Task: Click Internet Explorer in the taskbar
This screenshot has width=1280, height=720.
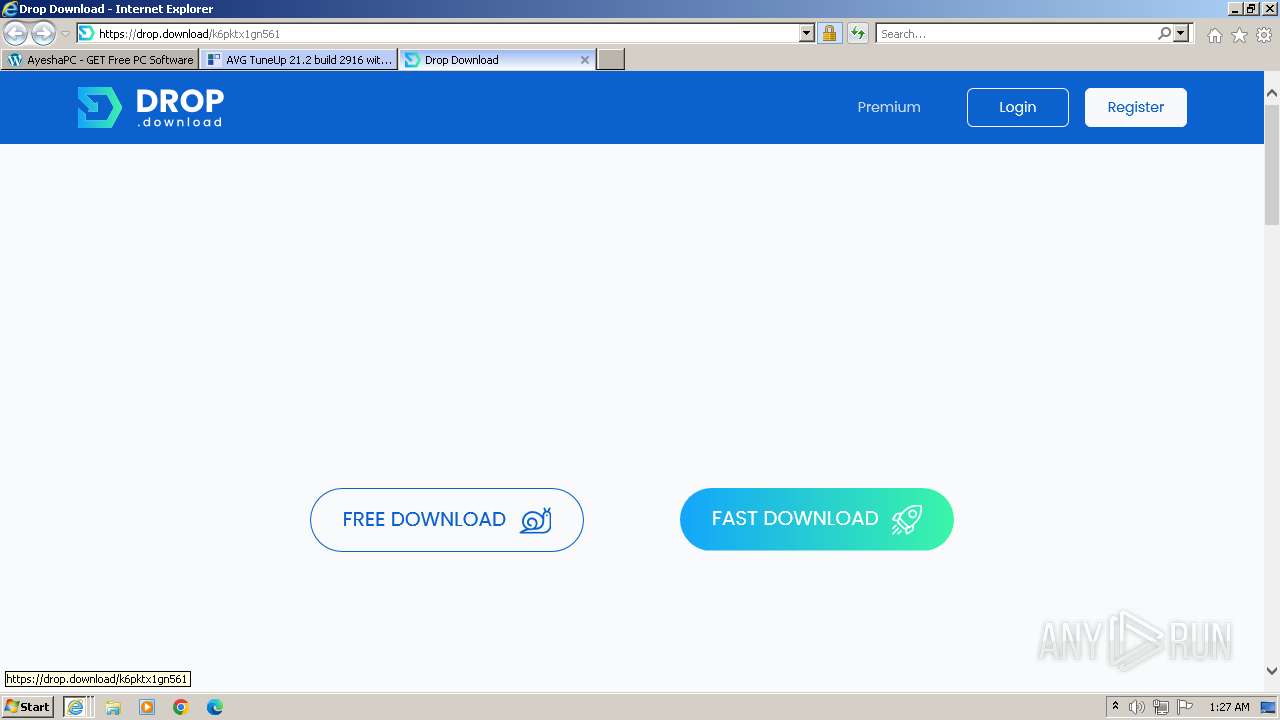Action: 75,707
